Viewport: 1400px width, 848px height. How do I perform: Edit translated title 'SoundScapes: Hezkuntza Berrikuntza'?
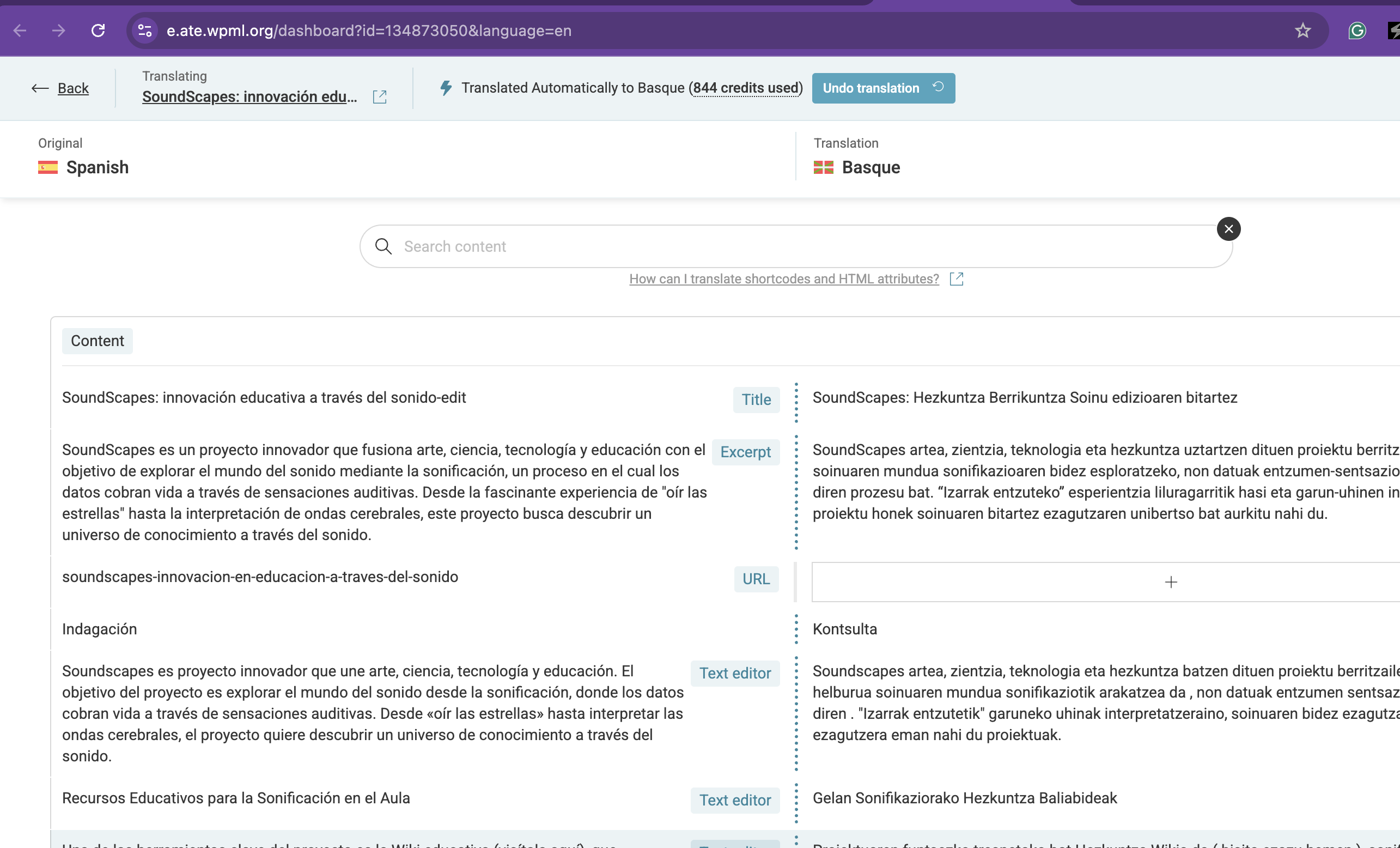pos(1025,397)
